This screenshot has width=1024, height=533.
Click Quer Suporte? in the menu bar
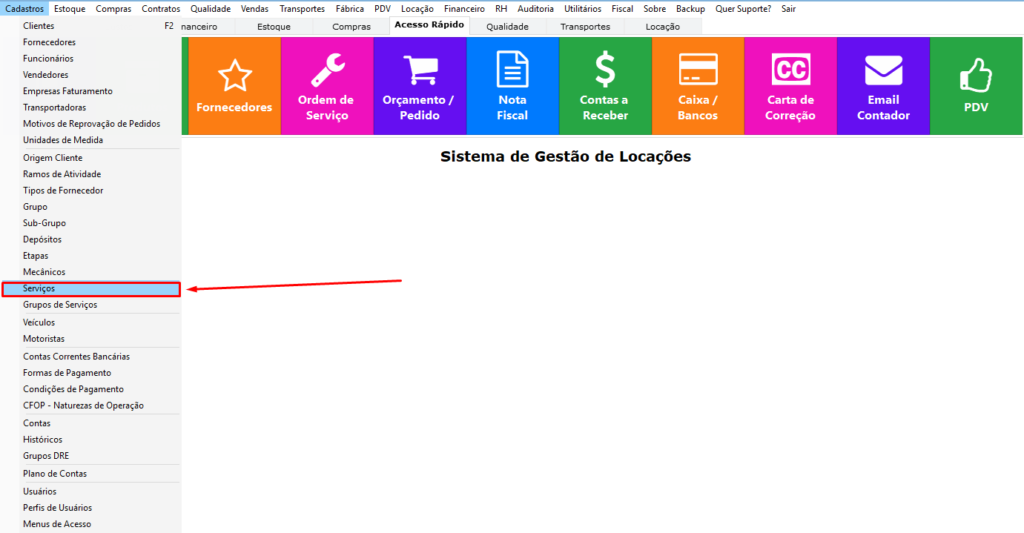(x=743, y=8)
